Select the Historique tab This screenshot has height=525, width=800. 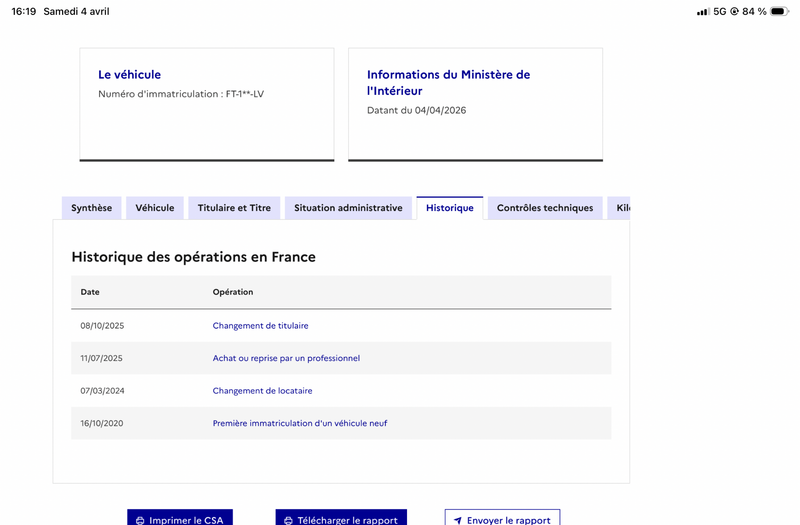(449, 208)
